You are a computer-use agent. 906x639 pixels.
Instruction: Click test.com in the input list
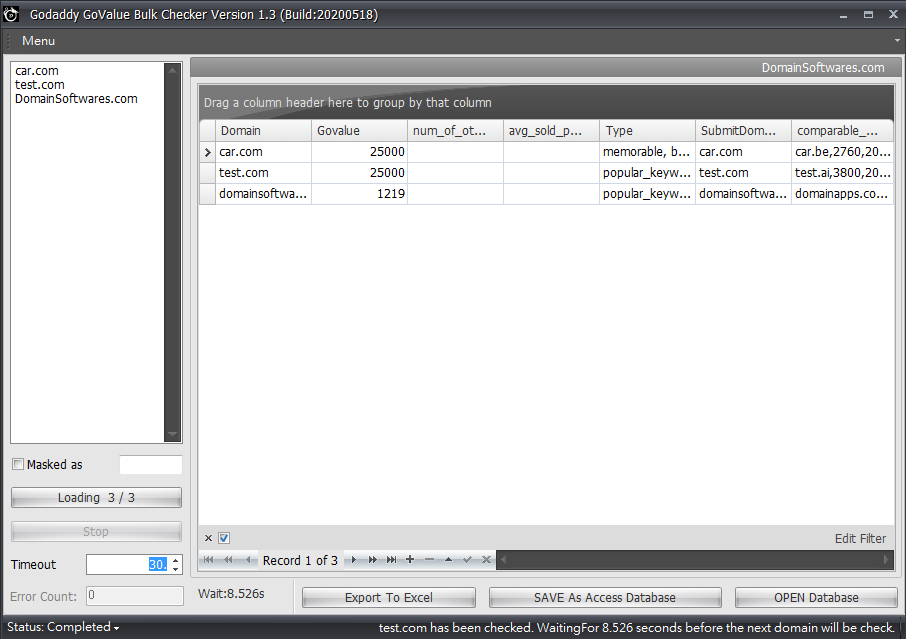point(39,85)
